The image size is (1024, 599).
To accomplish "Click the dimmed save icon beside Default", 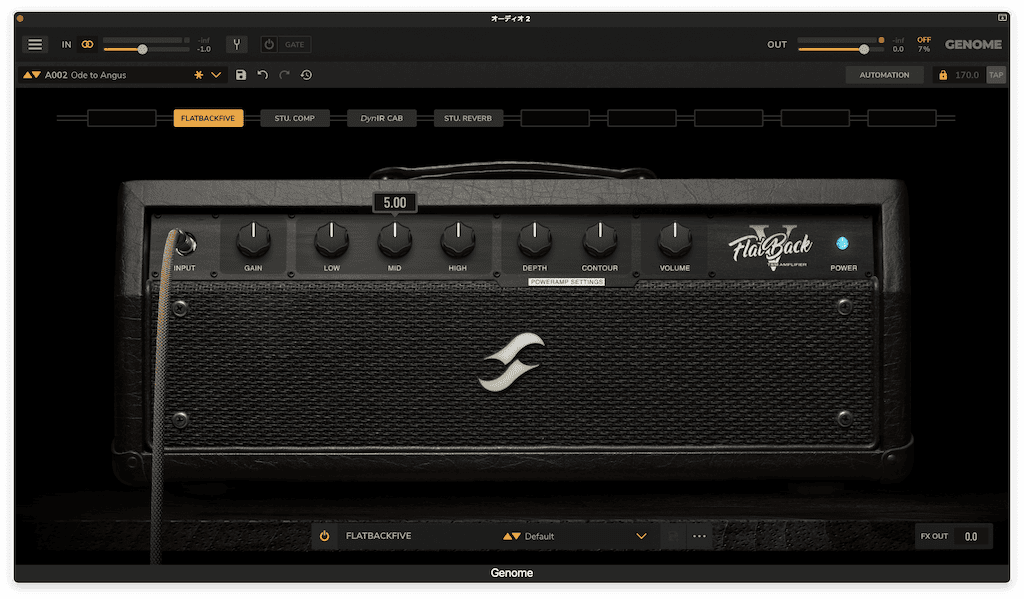I will (673, 536).
